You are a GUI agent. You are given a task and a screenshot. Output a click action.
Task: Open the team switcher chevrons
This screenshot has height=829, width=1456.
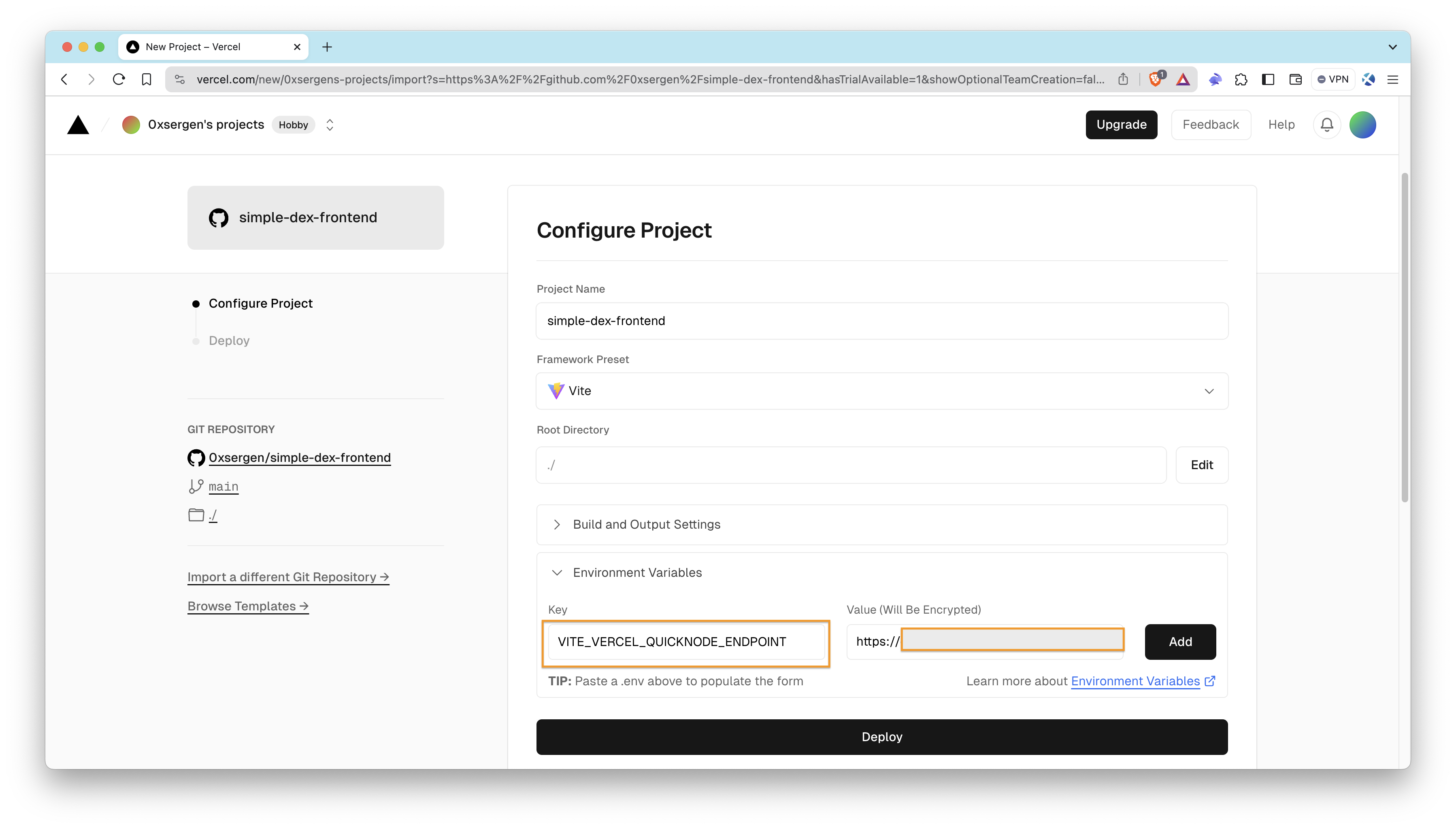(330, 125)
